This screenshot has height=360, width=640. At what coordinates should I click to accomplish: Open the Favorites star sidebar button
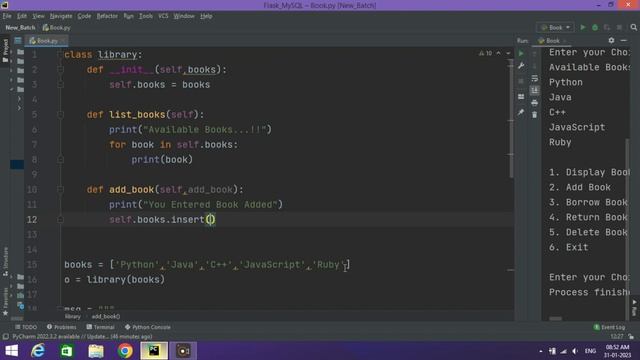5,302
